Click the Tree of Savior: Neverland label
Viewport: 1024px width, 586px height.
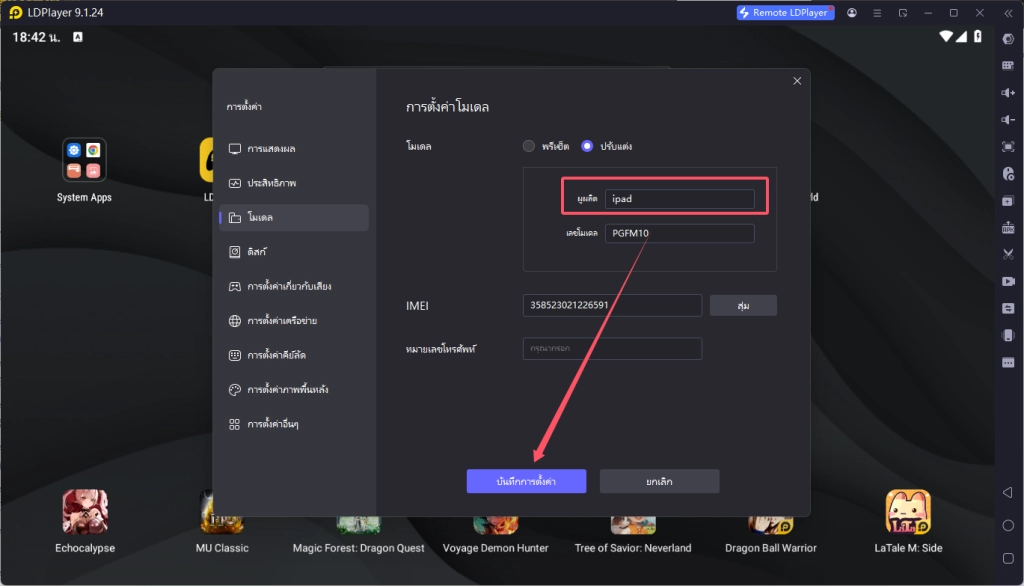click(633, 548)
